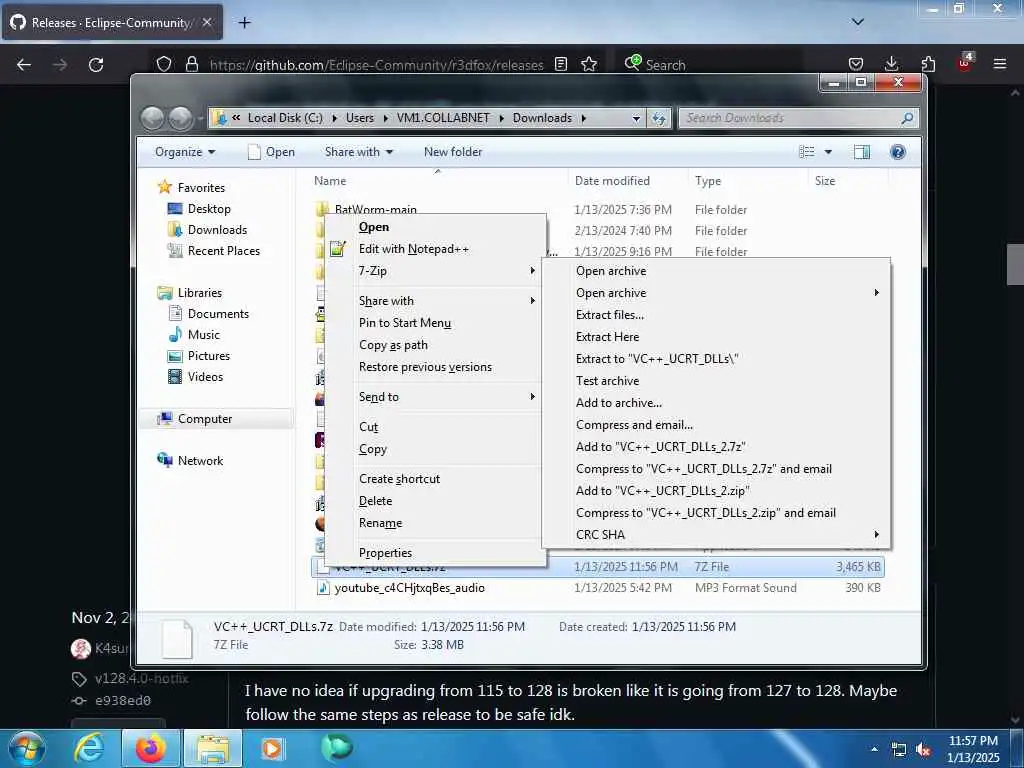Select Users in address breadcrumb
This screenshot has width=1024, height=768.
360,118
